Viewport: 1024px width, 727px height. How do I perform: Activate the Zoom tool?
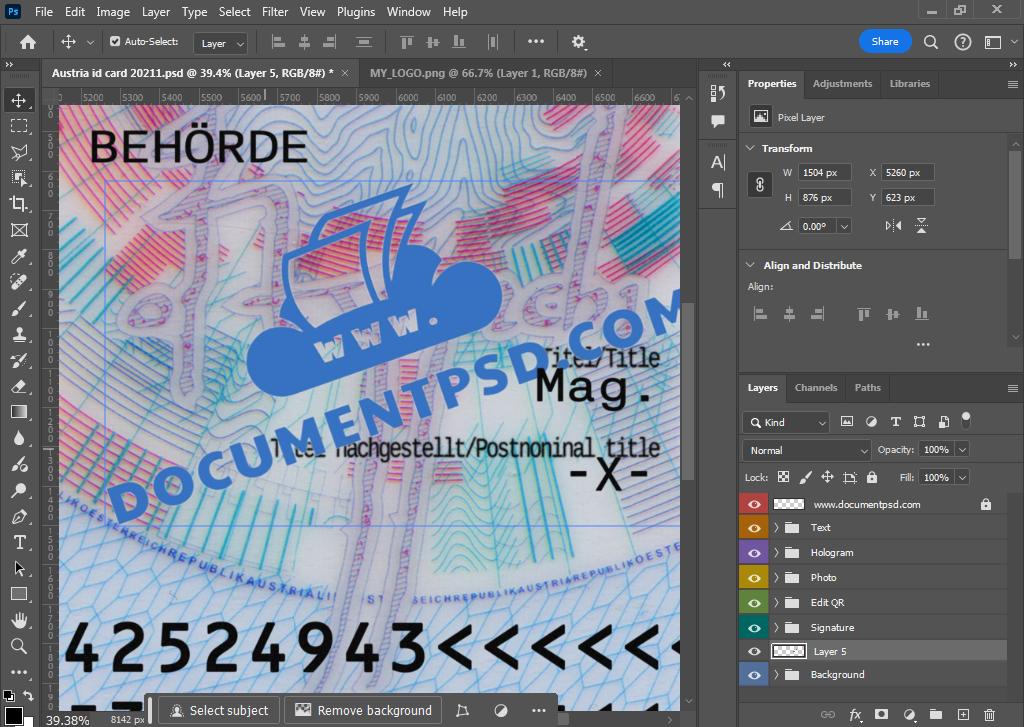[x=19, y=646]
